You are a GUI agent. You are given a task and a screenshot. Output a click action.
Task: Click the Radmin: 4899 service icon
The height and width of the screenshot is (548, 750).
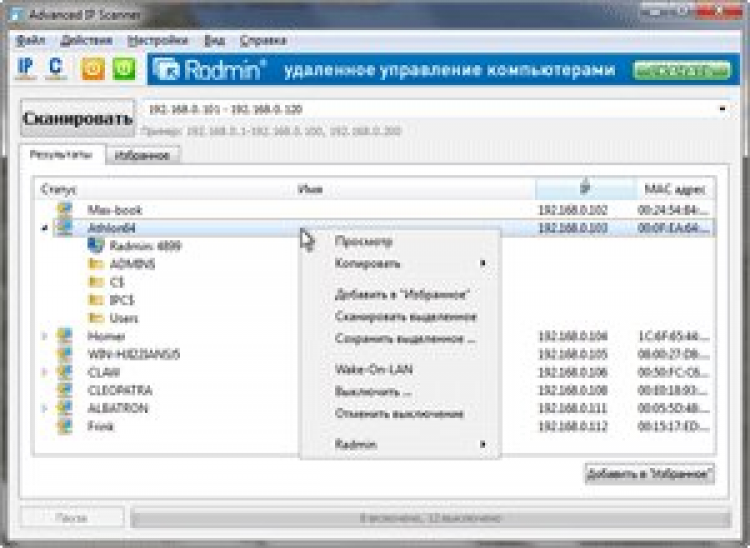pyautogui.click(x=96, y=246)
